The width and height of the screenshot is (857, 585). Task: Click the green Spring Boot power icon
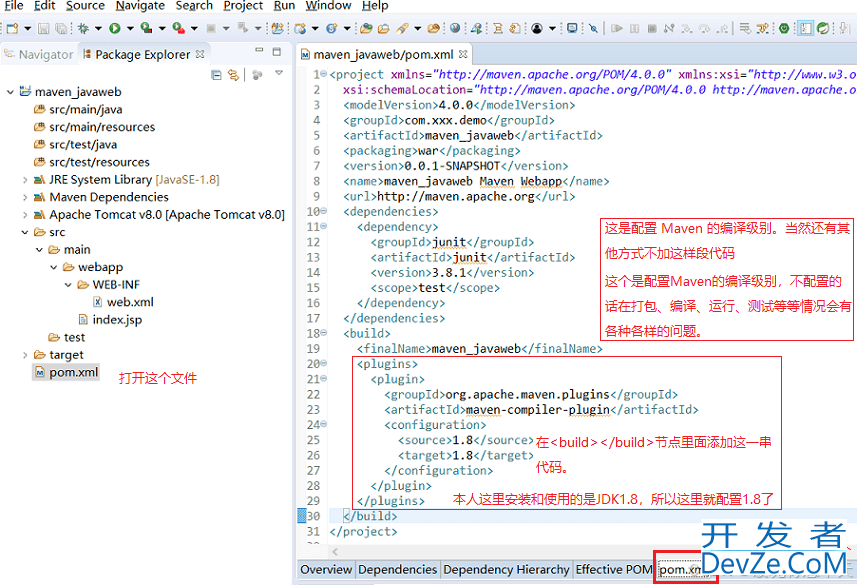coord(784,28)
